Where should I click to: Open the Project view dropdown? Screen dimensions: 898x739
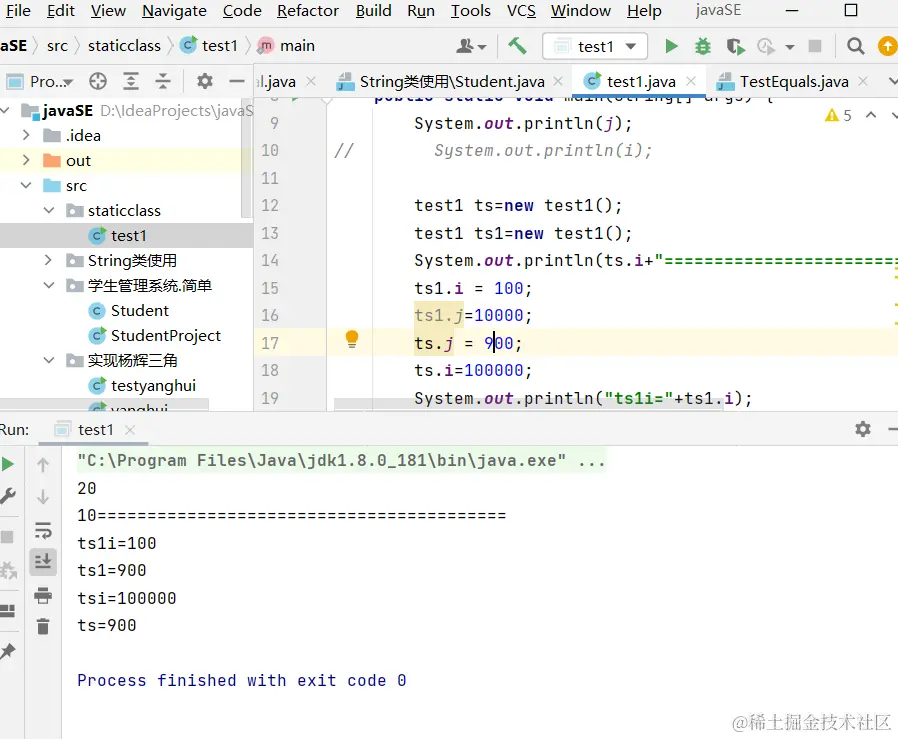click(40, 82)
